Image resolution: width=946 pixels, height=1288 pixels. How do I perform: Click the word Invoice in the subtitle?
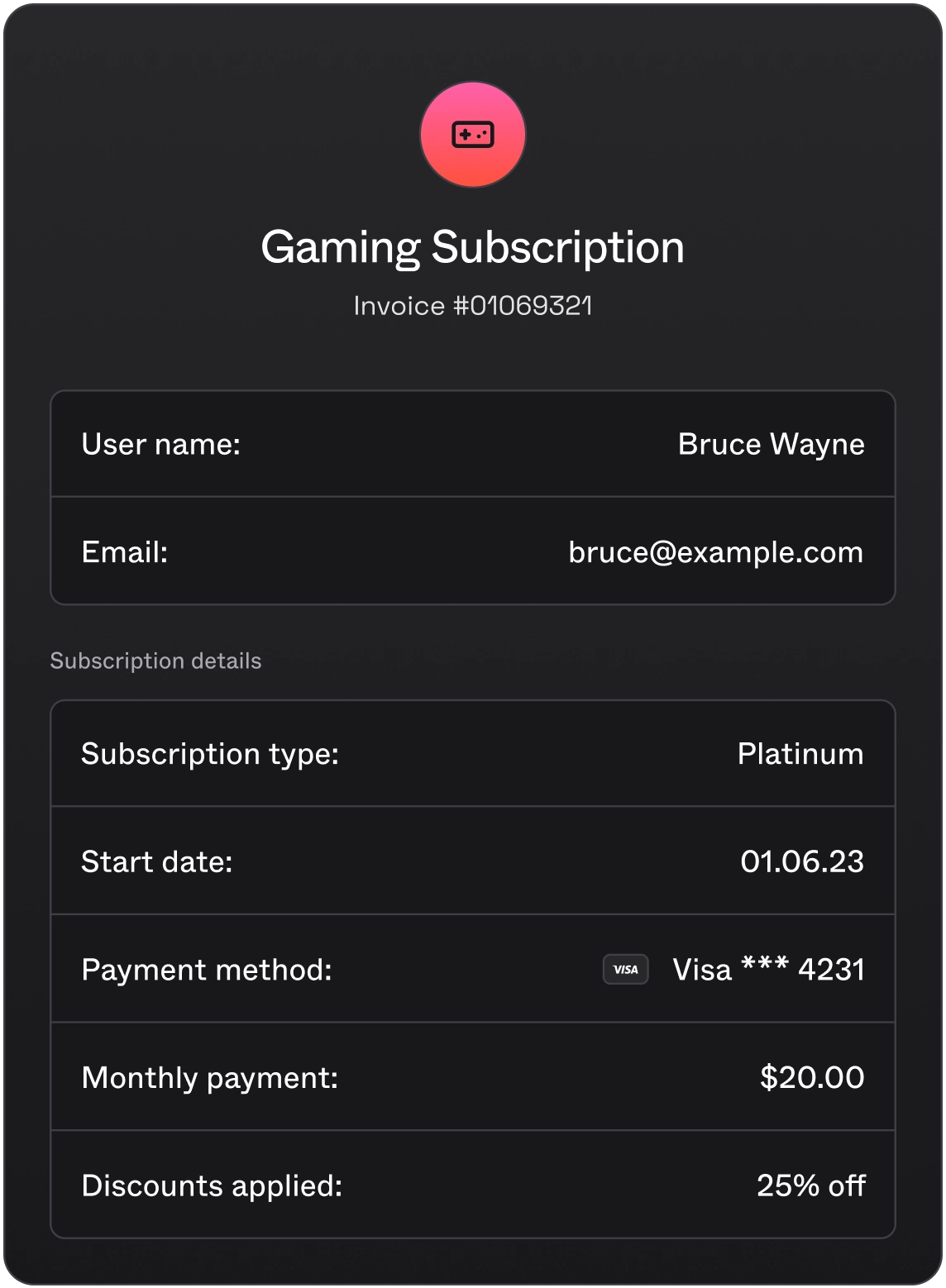399,306
